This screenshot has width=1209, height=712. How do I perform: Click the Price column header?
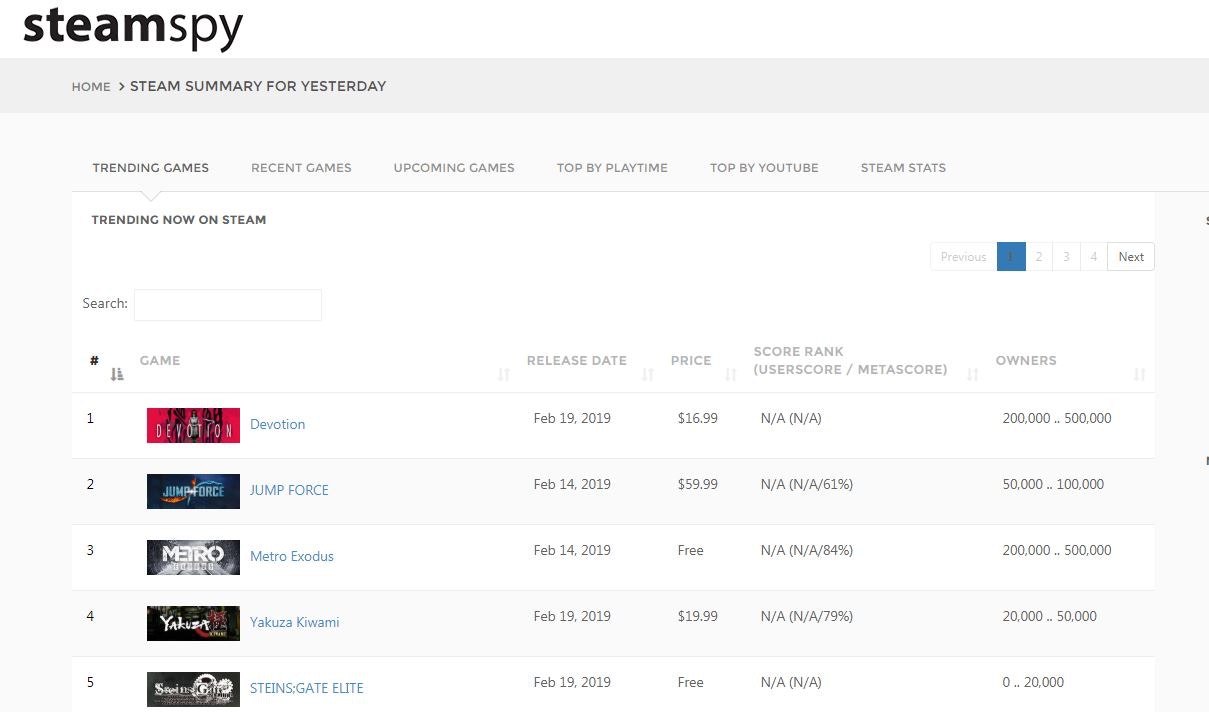(x=691, y=361)
